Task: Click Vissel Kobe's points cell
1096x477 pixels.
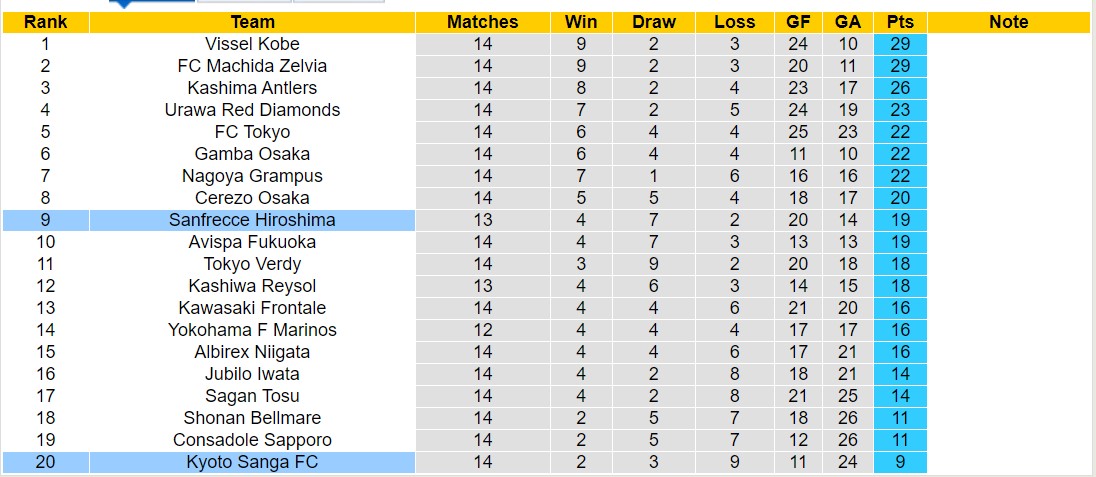Action: (x=900, y=44)
